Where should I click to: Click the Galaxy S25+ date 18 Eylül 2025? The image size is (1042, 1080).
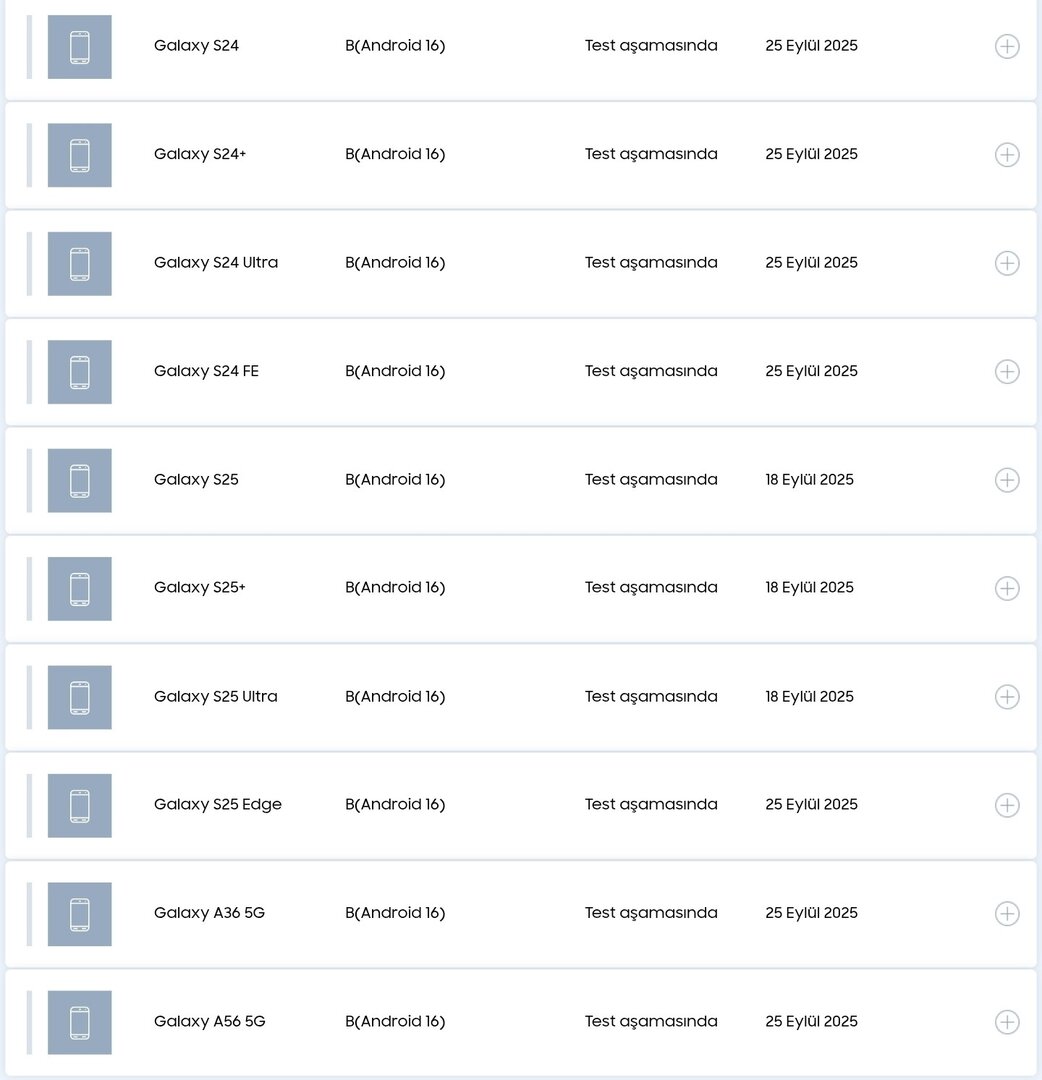pyautogui.click(x=809, y=587)
